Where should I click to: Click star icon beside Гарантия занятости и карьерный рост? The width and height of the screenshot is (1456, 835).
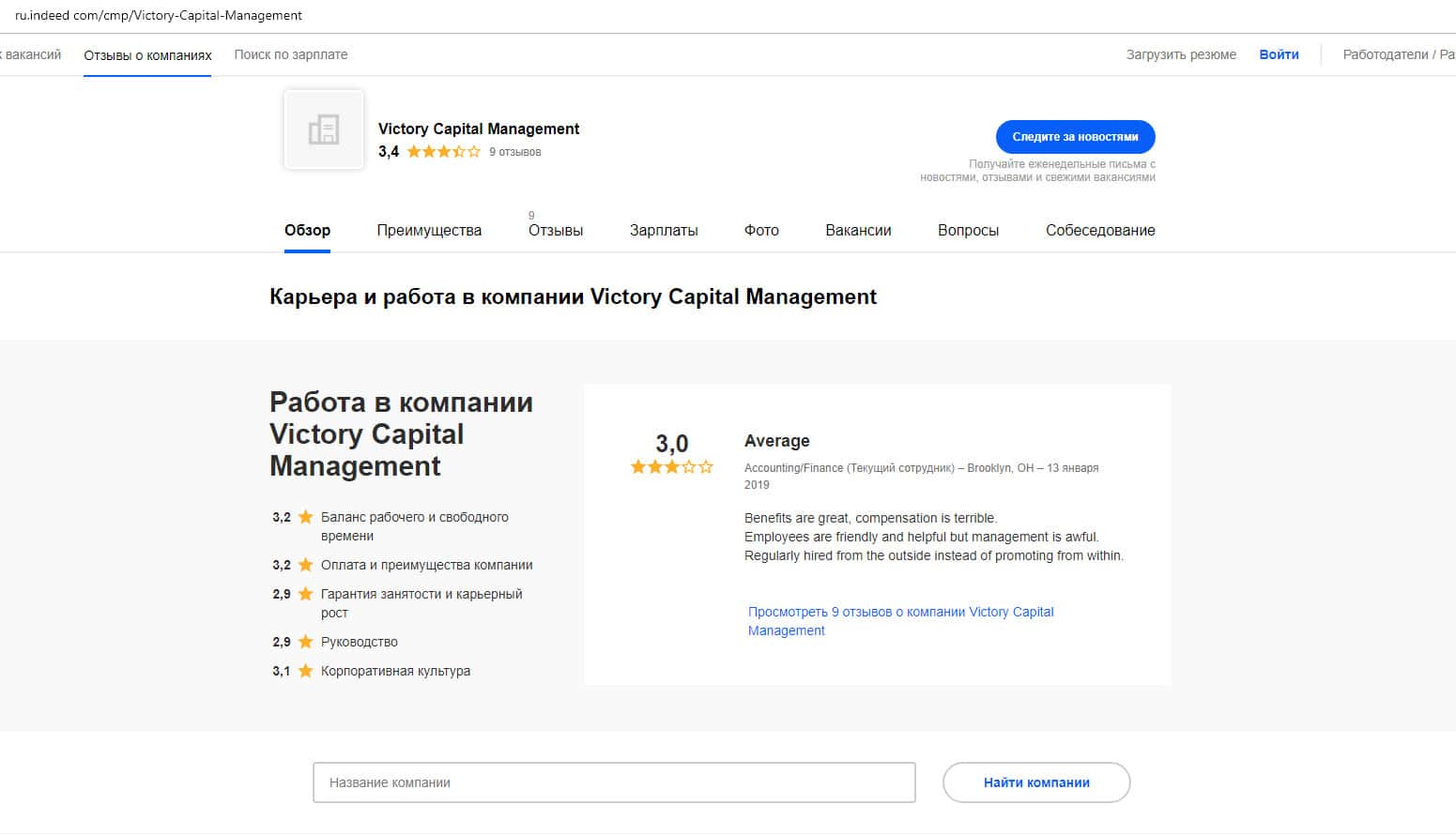305,594
